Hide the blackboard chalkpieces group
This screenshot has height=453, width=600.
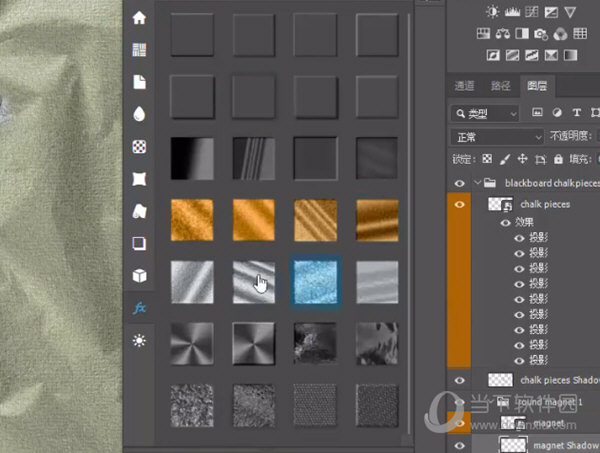[x=460, y=183]
